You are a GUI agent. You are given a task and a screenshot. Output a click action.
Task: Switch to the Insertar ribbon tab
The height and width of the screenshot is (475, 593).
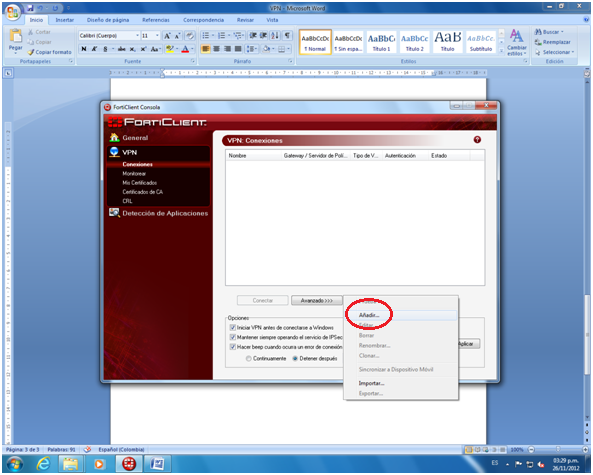point(65,20)
